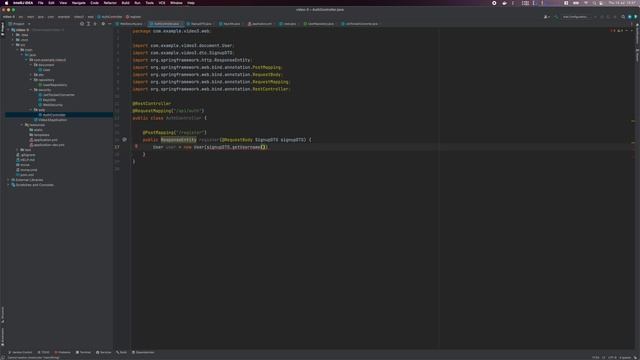Screen dimensions: 640x360
Task: Open Services tool window
Action: (x=104, y=352)
